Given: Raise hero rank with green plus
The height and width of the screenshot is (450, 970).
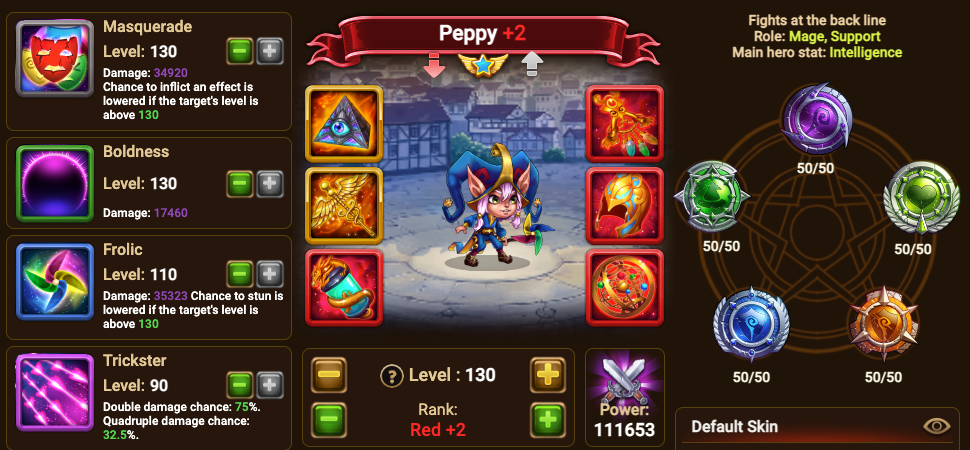Looking at the screenshot, I should [547, 420].
